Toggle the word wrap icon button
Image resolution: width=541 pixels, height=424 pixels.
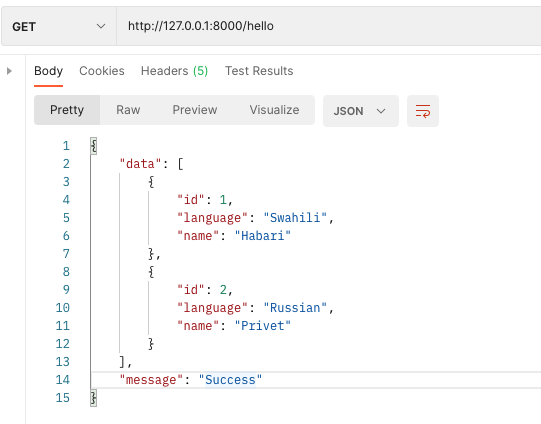[x=423, y=111]
